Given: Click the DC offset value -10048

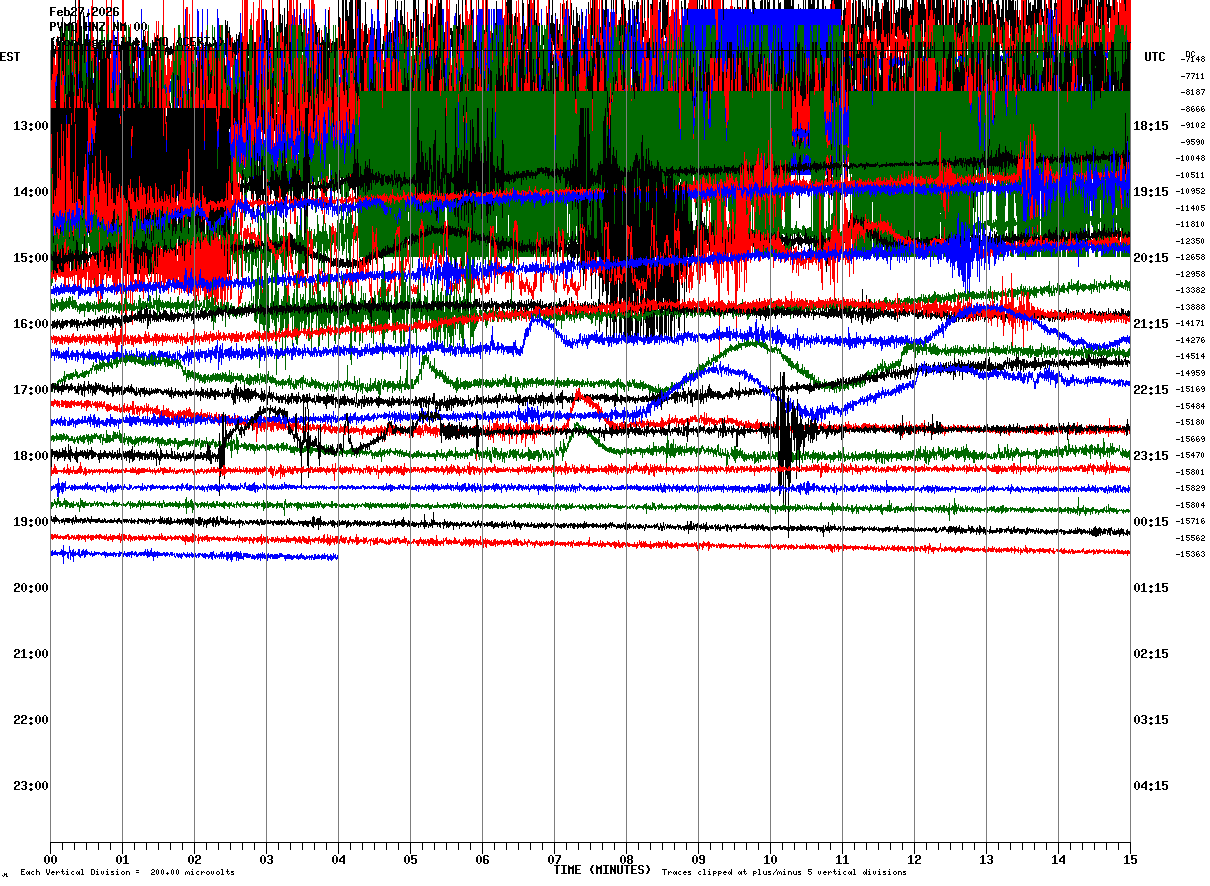Looking at the screenshot, I should (1190, 159).
